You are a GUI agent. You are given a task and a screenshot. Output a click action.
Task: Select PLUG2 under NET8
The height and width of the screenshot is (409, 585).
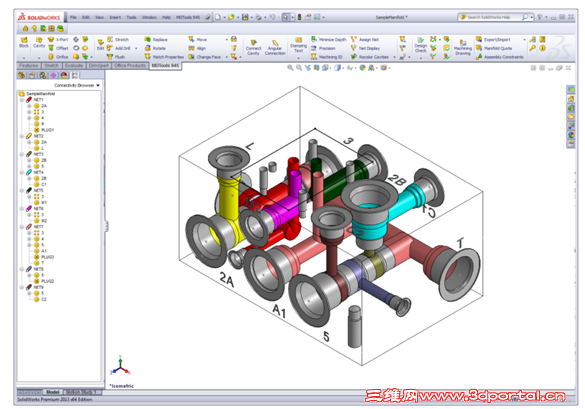(44, 281)
